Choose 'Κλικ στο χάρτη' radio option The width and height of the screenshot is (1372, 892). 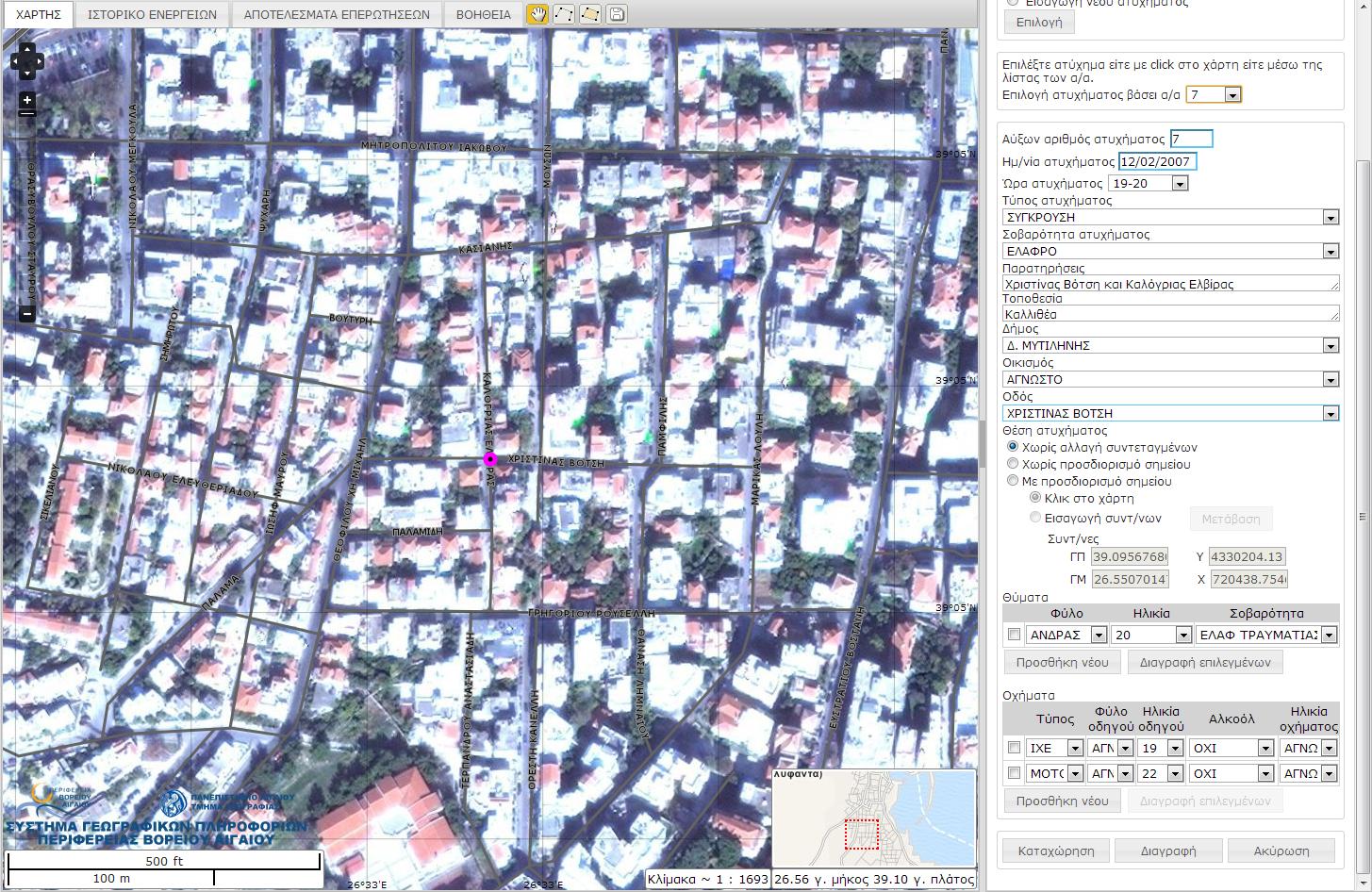tap(1035, 498)
